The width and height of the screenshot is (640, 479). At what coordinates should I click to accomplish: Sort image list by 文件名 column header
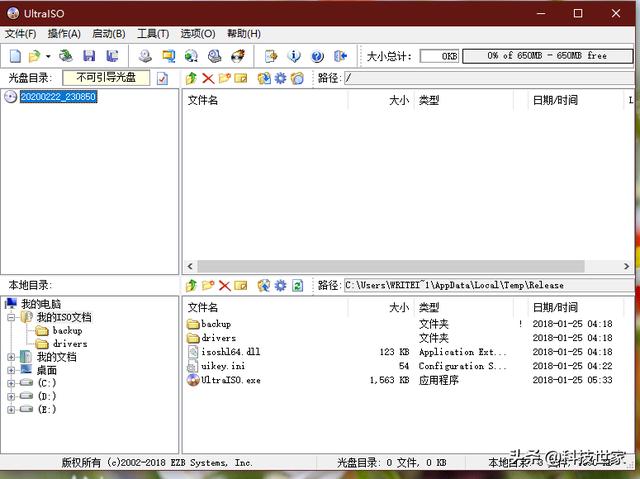pyautogui.click(x=265, y=100)
